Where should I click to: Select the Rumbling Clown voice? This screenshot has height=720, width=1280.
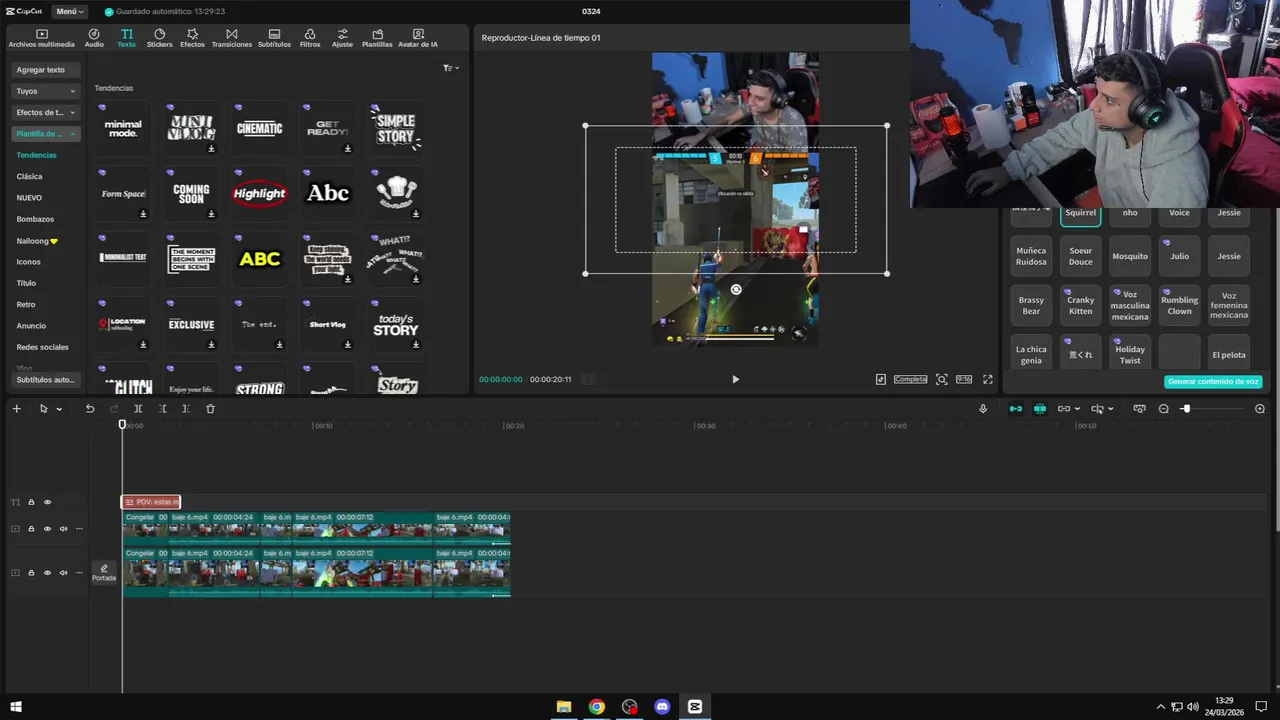pyautogui.click(x=1180, y=306)
